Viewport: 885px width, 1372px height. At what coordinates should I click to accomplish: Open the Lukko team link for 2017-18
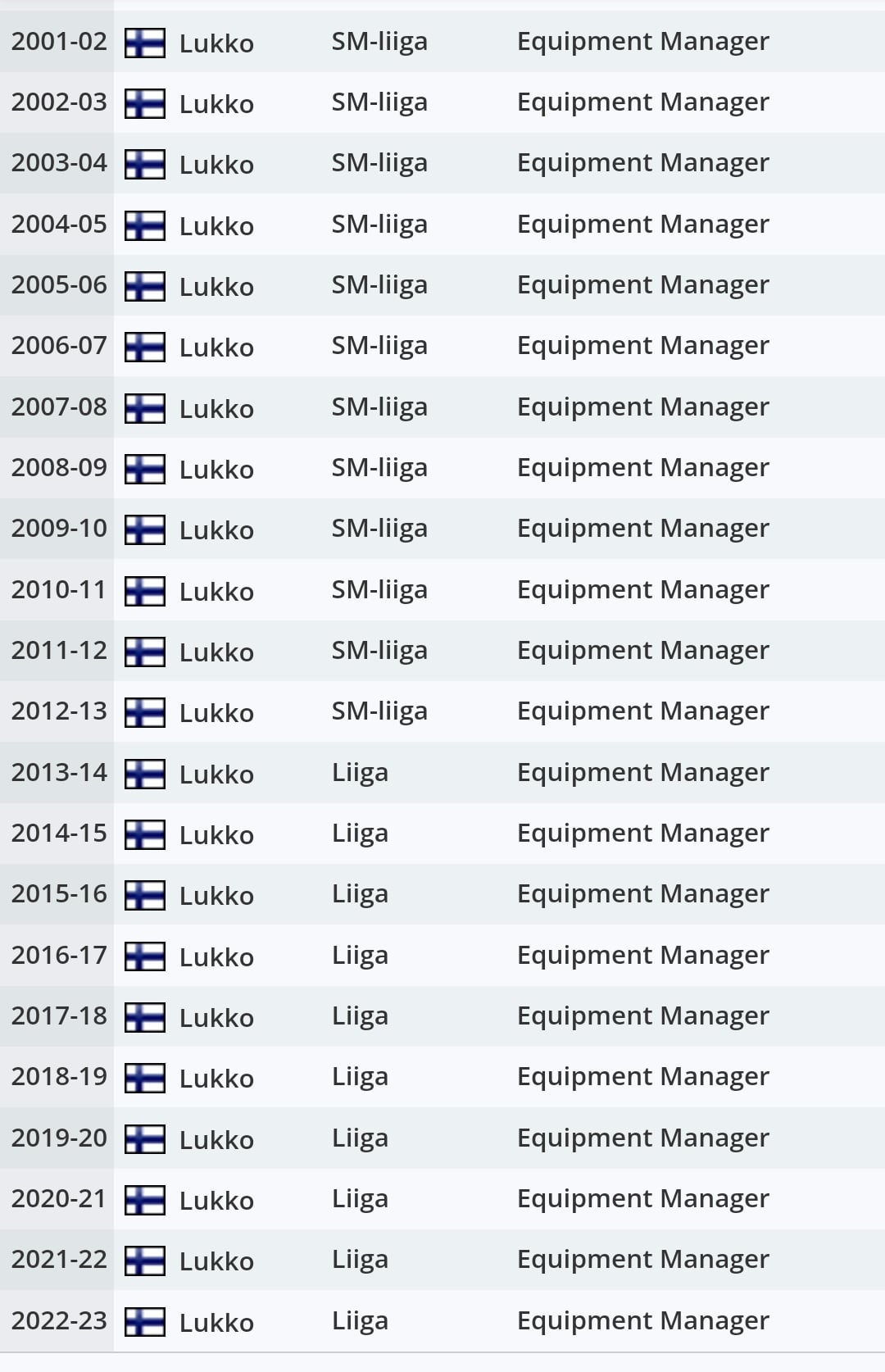pyautogui.click(x=216, y=1018)
